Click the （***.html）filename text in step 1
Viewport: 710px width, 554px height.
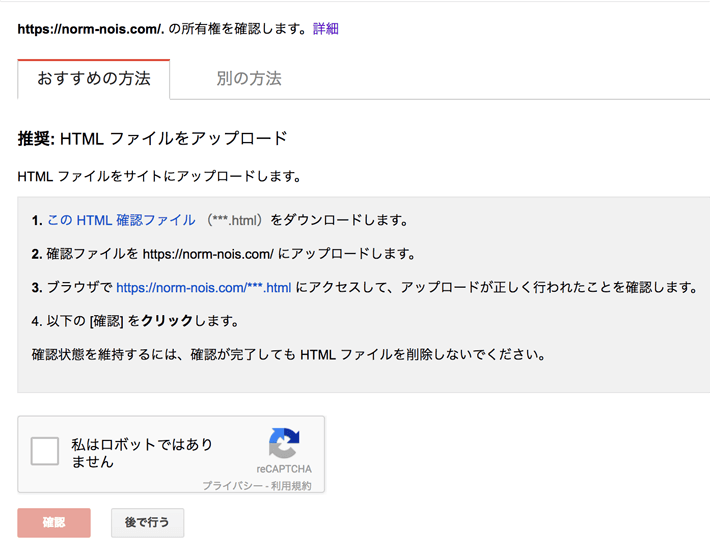pyautogui.click(x=234, y=220)
